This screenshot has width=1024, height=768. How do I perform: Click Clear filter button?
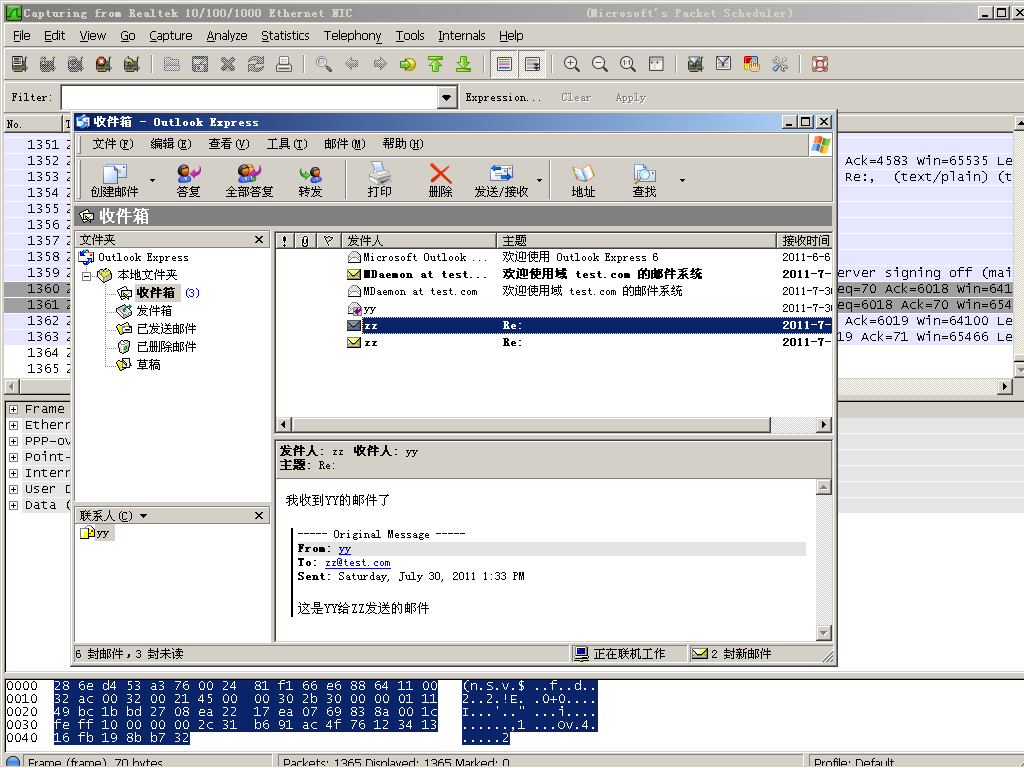pyautogui.click(x=576, y=97)
